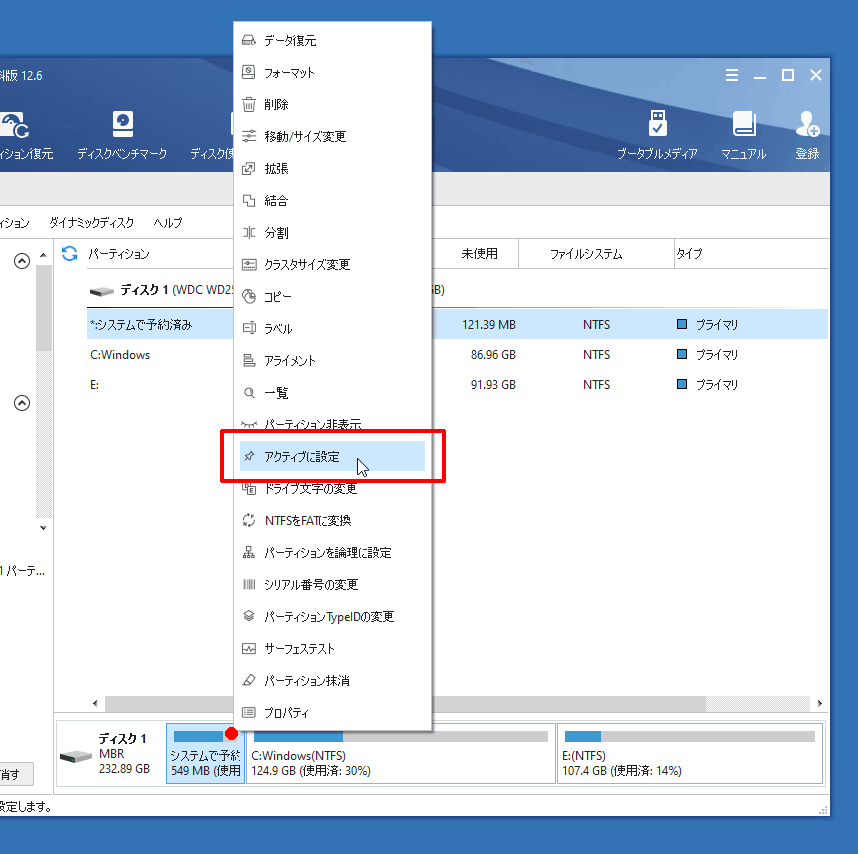858x854 pixels.
Task: Select データ復元 in the context menu
Action: pyautogui.click(x=290, y=41)
